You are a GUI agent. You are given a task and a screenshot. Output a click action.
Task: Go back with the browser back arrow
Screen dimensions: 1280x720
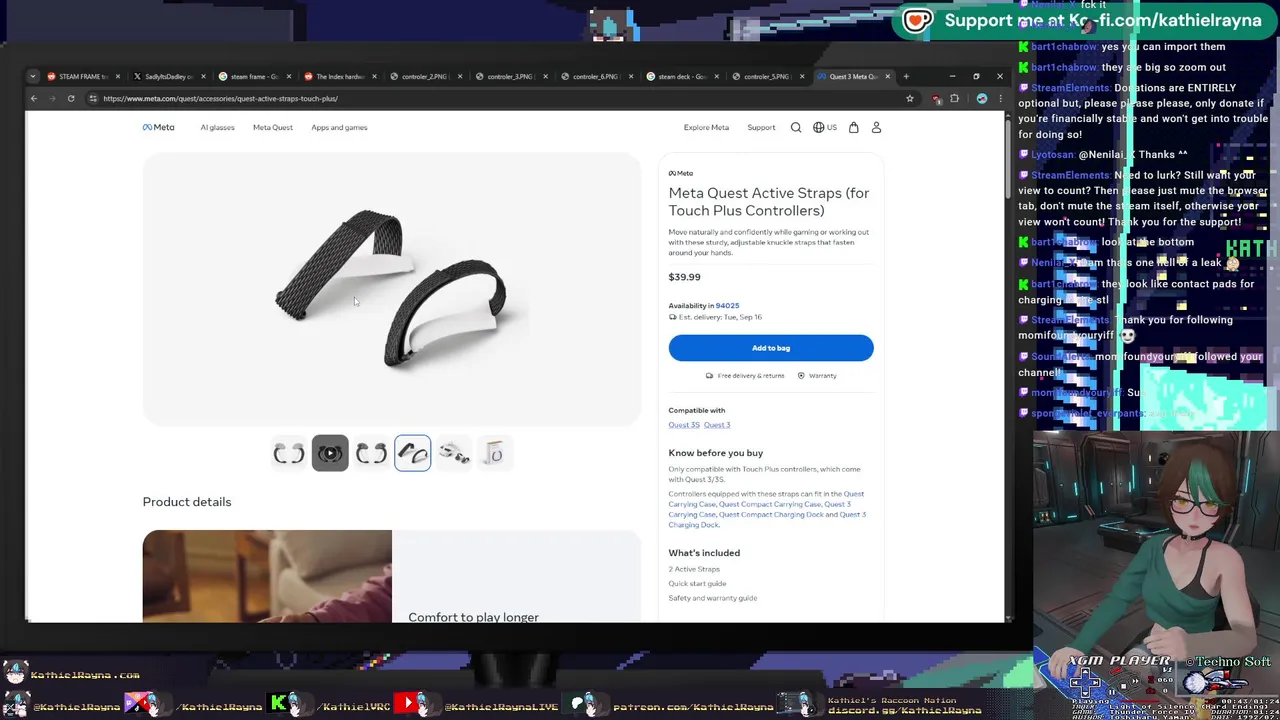click(x=33, y=98)
